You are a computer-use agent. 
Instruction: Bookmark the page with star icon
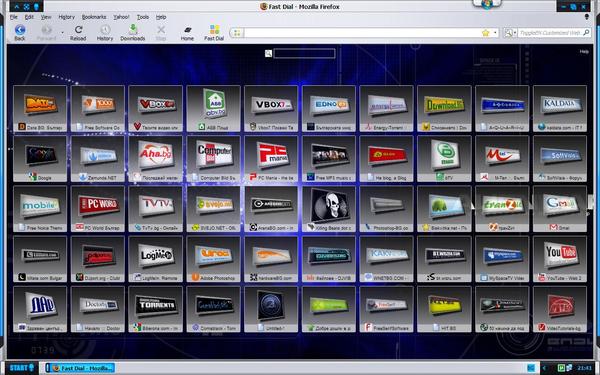point(486,33)
